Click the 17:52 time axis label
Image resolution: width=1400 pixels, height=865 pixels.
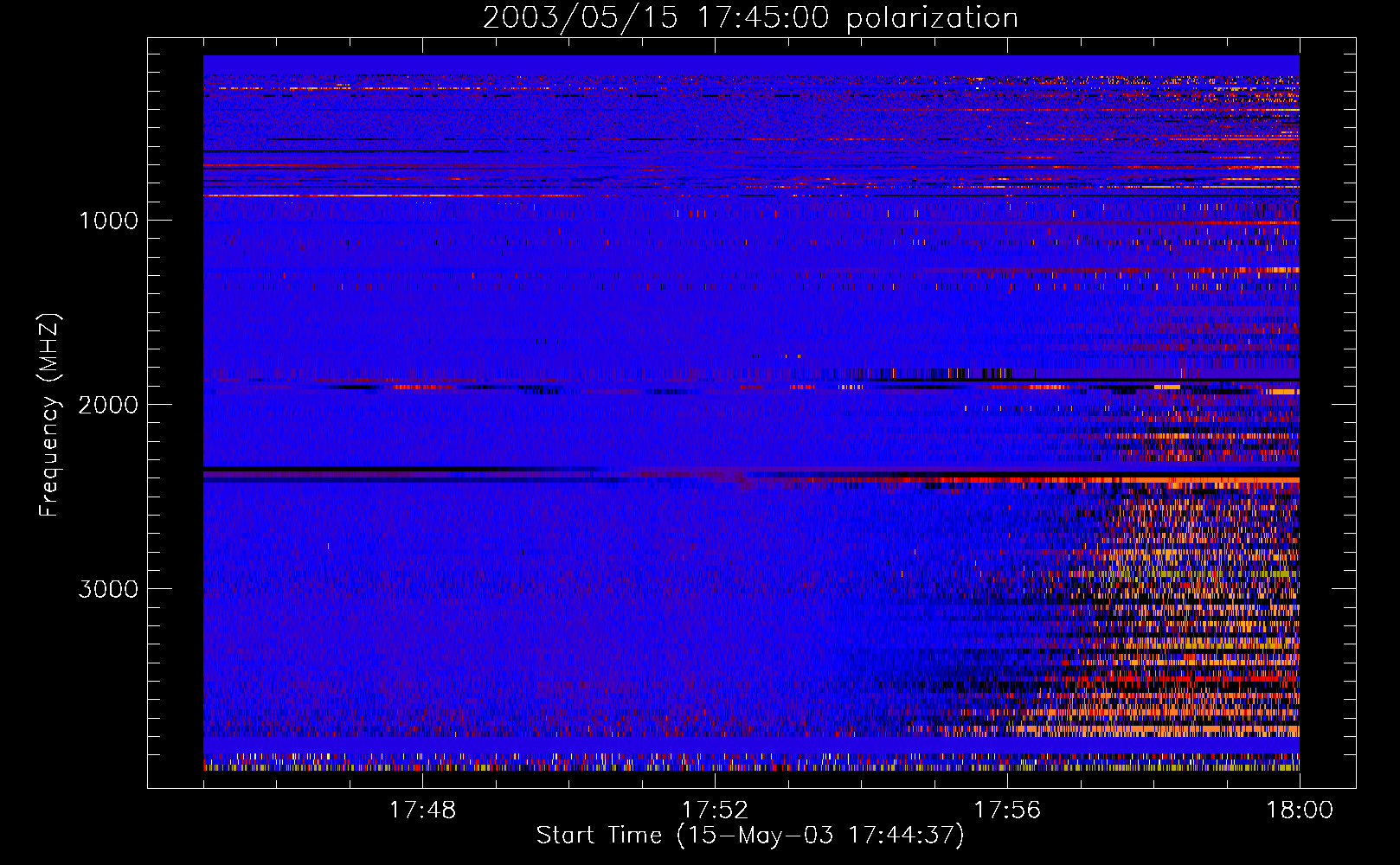[x=715, y=811]
